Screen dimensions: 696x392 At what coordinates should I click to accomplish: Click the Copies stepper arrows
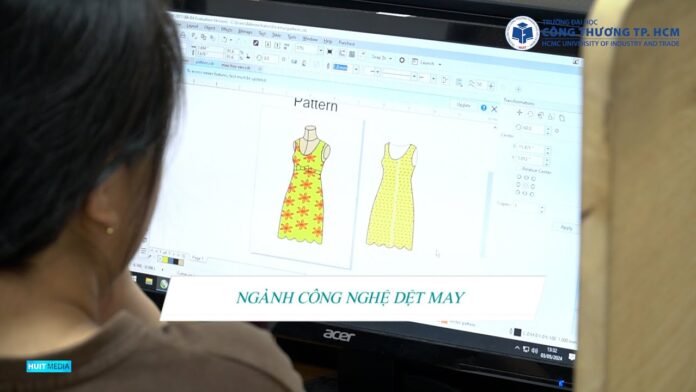pos(541,209)
